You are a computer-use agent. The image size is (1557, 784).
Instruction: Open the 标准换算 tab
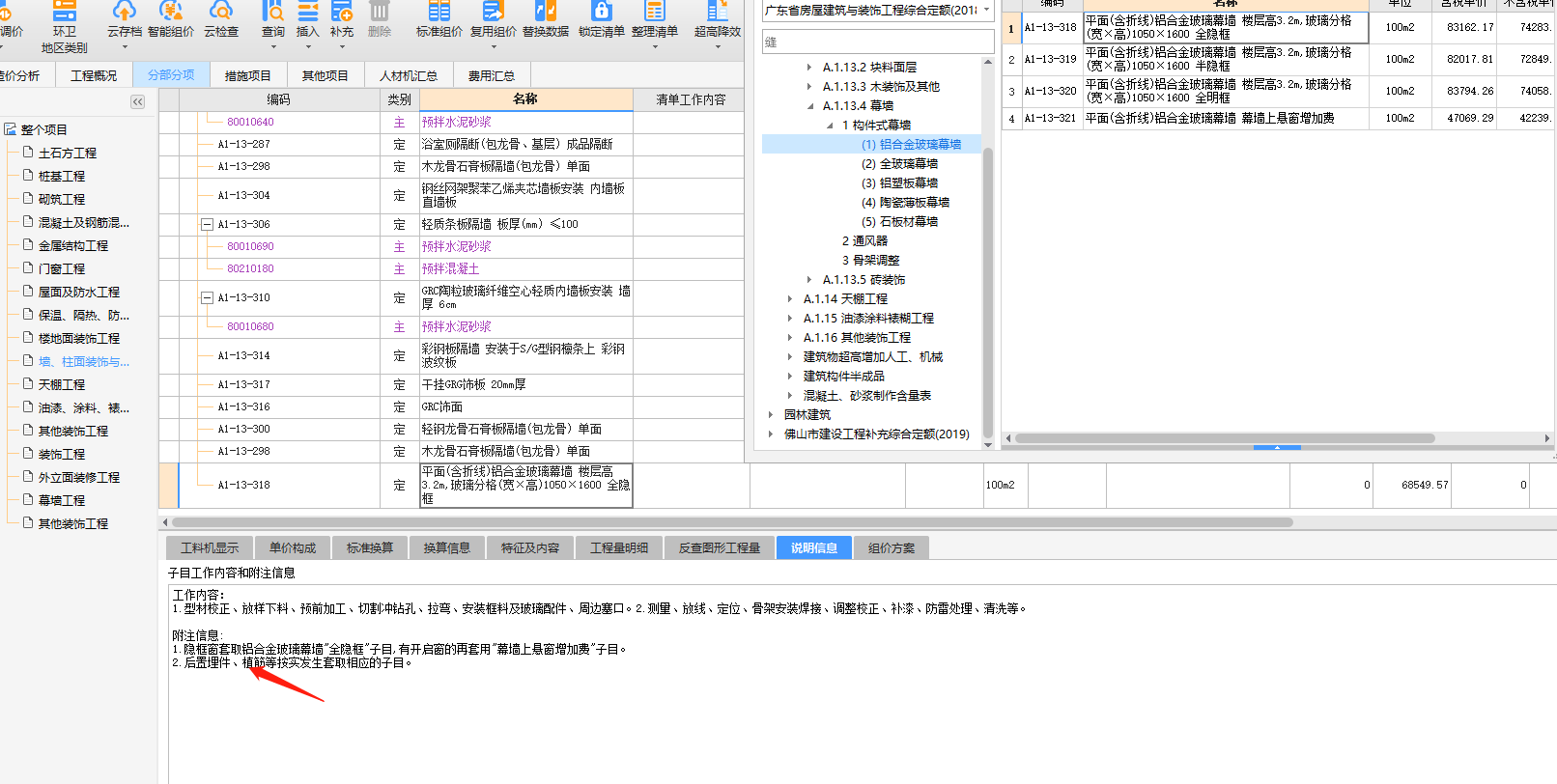coord(370,547)
